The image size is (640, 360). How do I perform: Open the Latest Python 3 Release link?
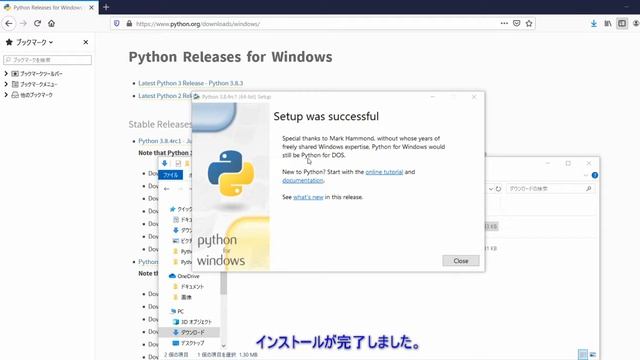click(x=191, y=83)
